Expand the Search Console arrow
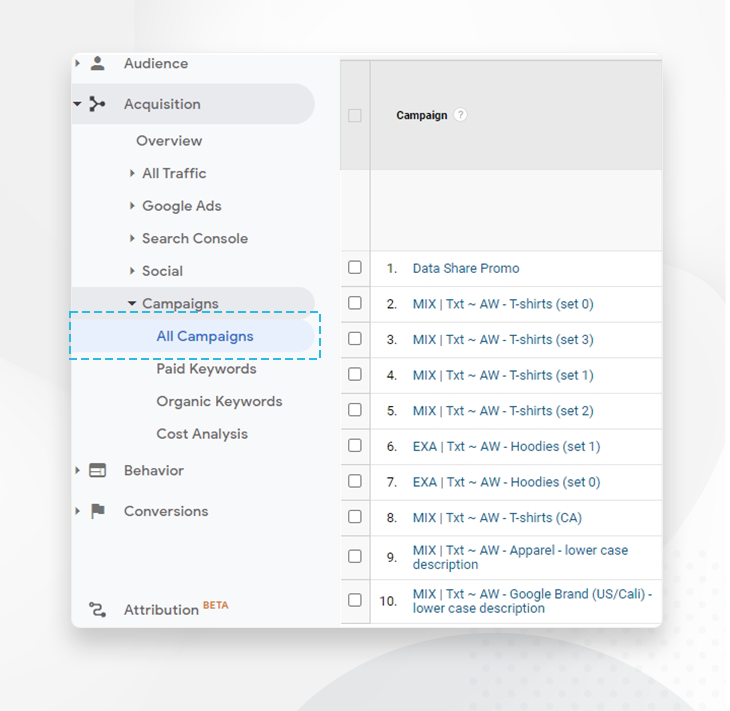Image resolution: width=730 pixels, height=711 pixels. coord(132,239)
